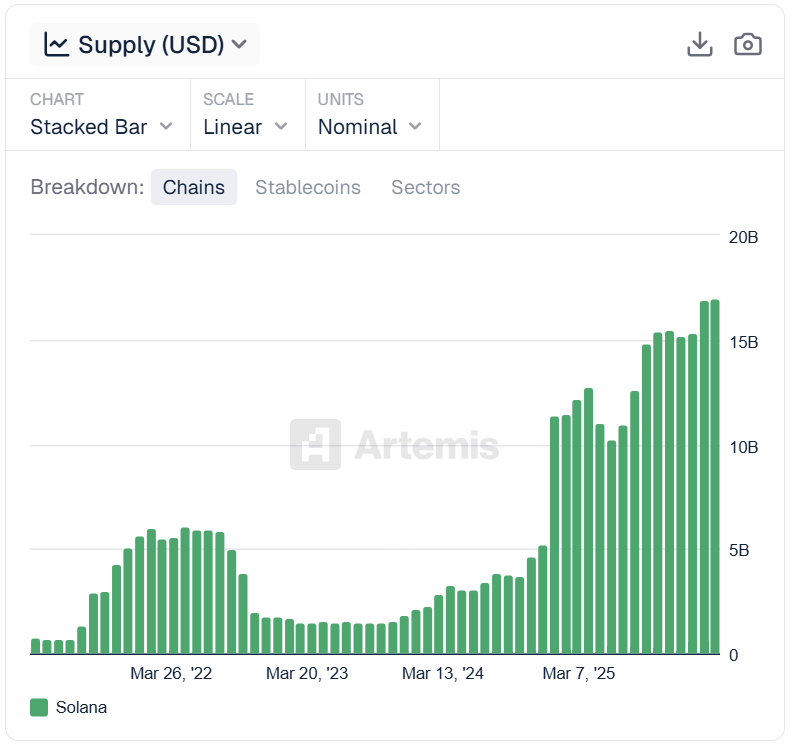Click the Mar 13, '24 axis label
This screenshot has height=745, width=792.
click(443, 674)
